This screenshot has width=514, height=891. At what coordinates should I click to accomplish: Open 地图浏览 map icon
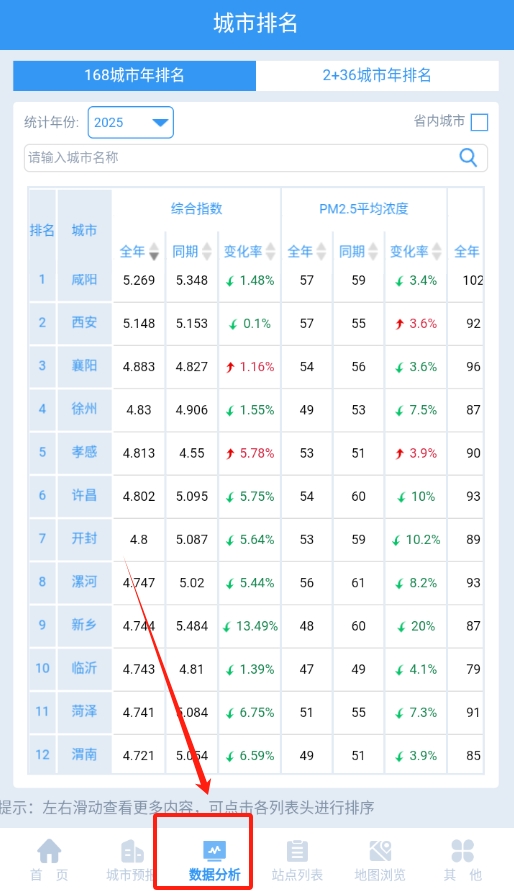pyautogui.click(x=380, y=851)
